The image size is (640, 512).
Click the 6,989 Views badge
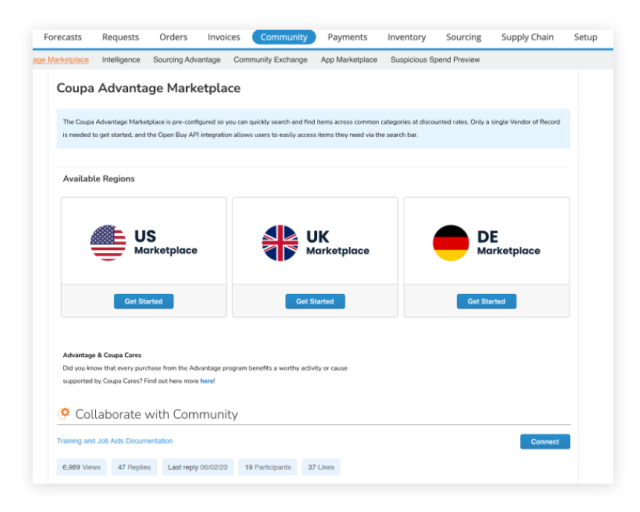(x=81, y=467)
